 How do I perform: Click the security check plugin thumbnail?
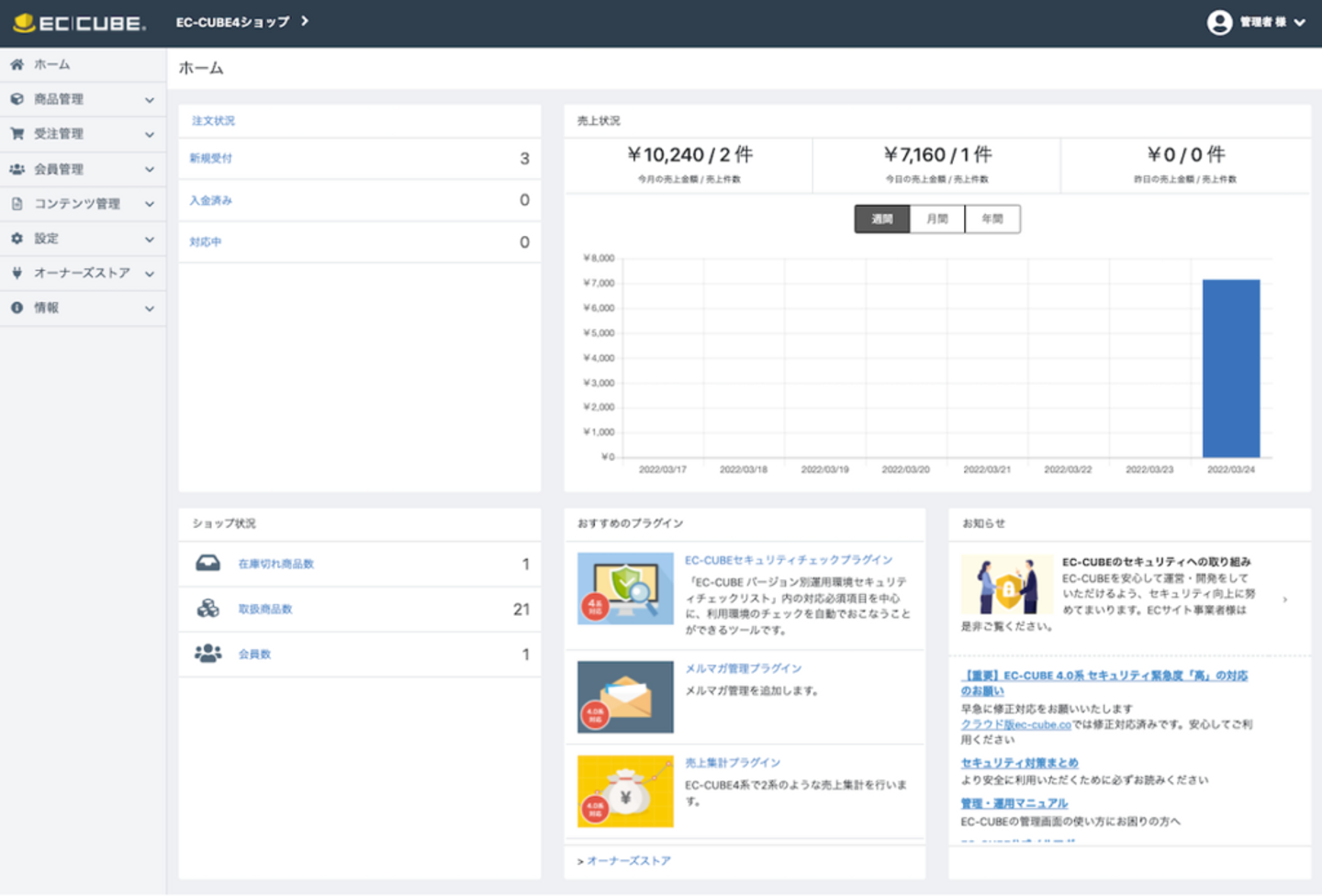click(625, 588)
